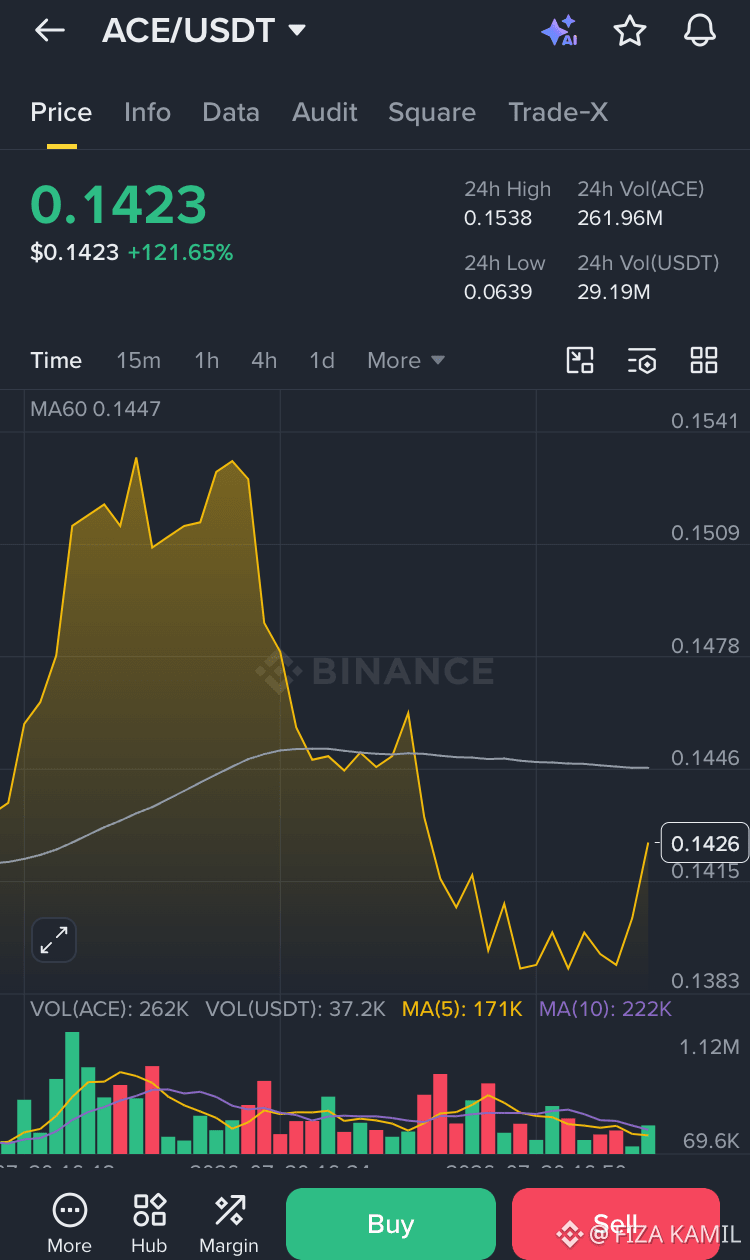Open chart indicator settings icon

(642, 360)
